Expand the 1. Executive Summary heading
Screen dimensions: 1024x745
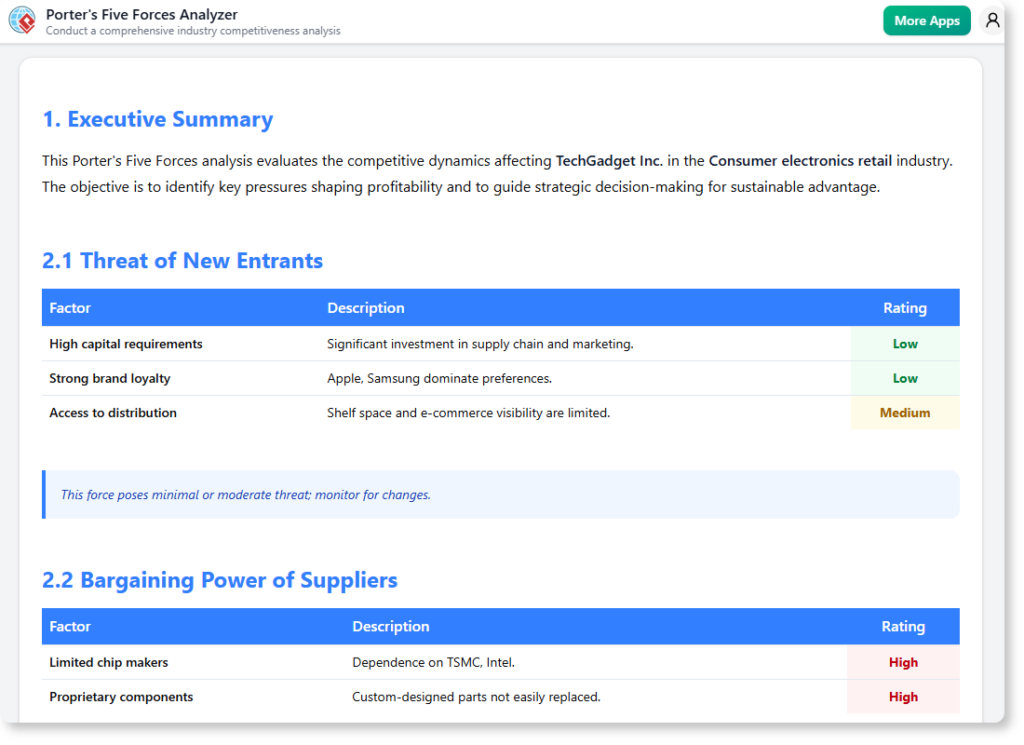pyautogui.click(x=157, y=119)
